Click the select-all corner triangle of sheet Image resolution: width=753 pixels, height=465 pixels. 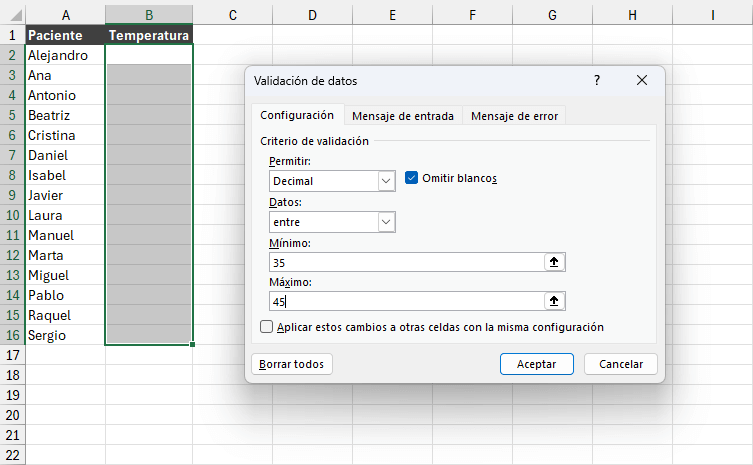point(16,15)
